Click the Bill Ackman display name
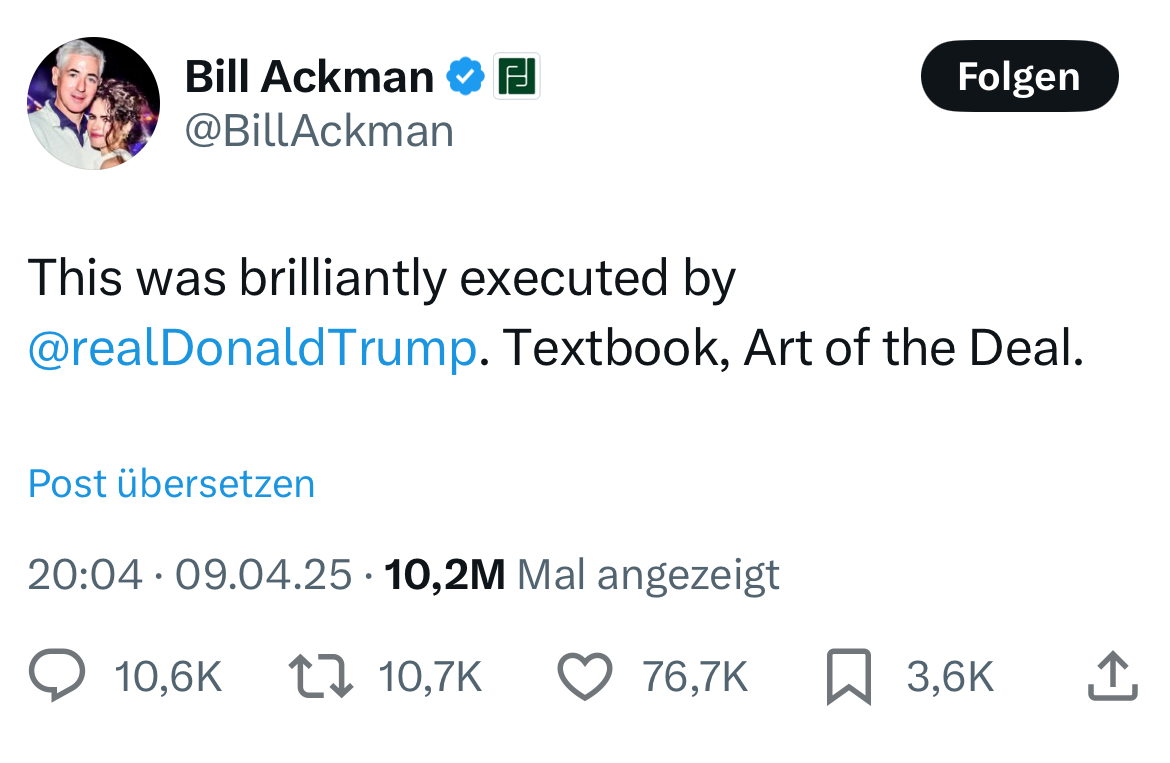Image resolution: width=1170 pixels, height=763 pixels. coord(309,77)
